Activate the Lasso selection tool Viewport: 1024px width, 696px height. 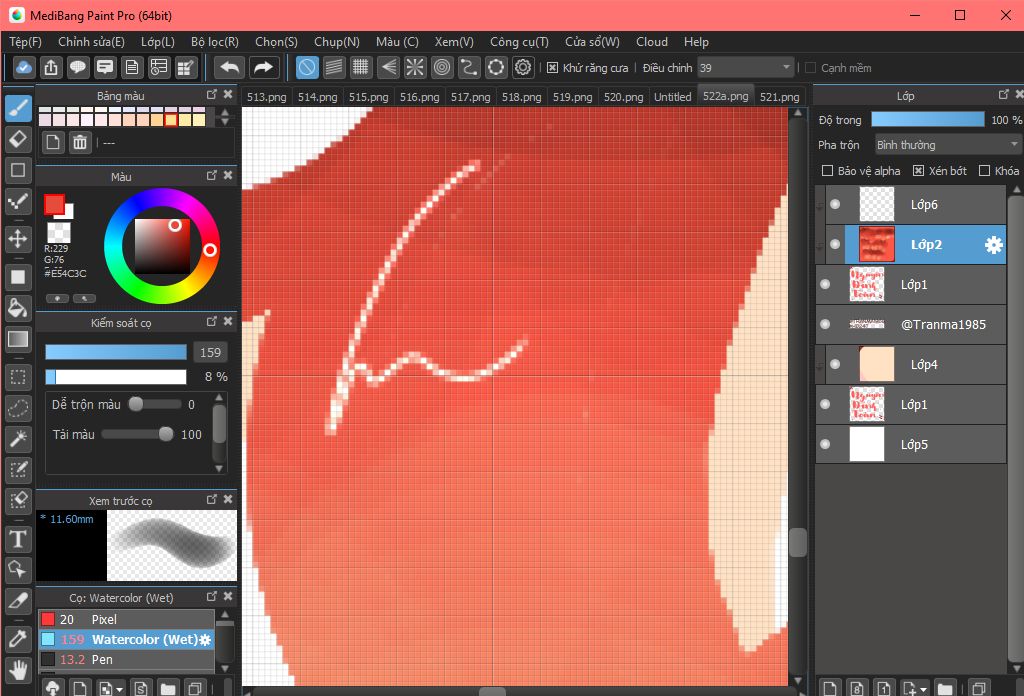(18, 408)
